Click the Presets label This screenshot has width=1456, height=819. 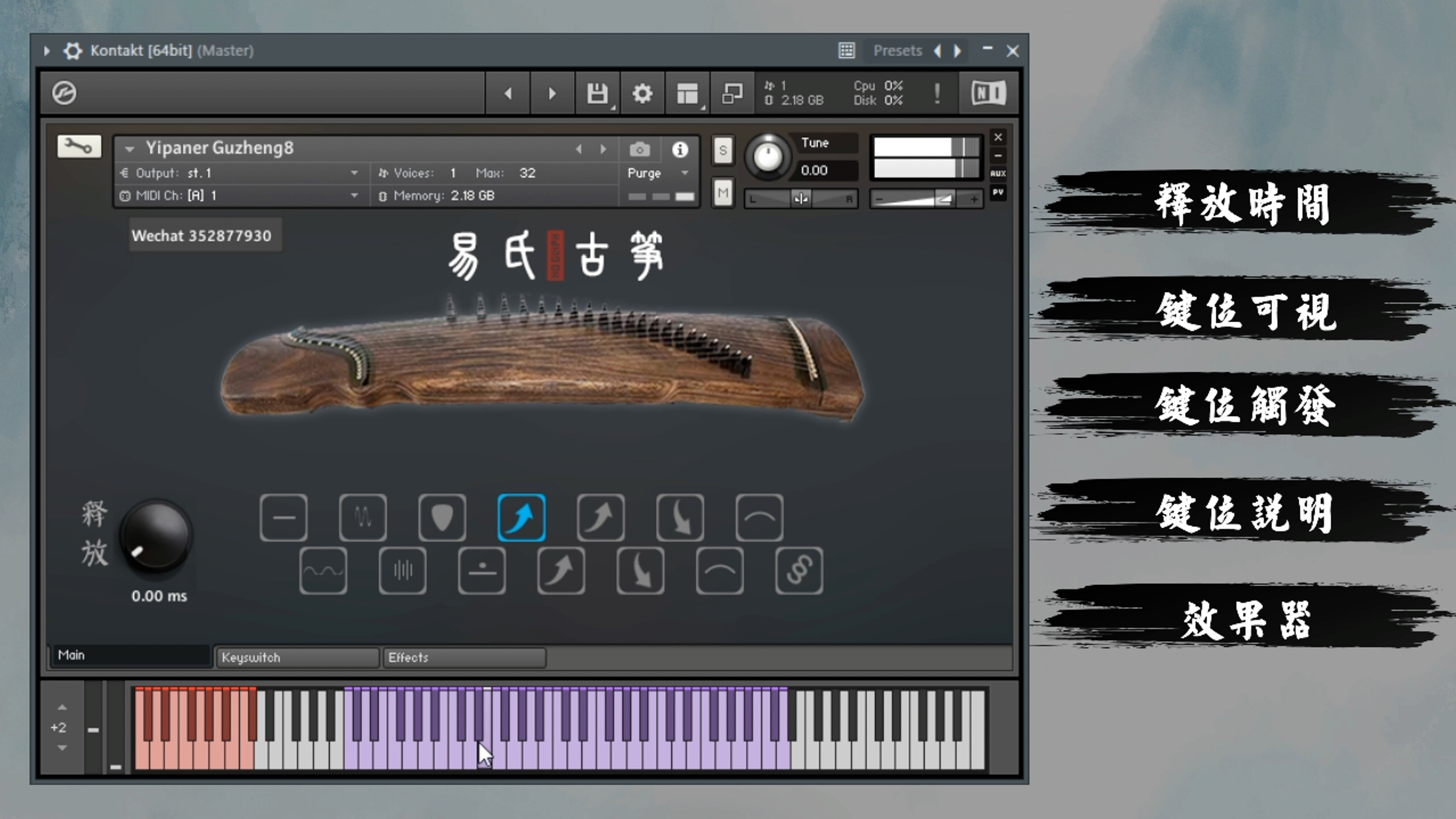(x=897, y=51)
